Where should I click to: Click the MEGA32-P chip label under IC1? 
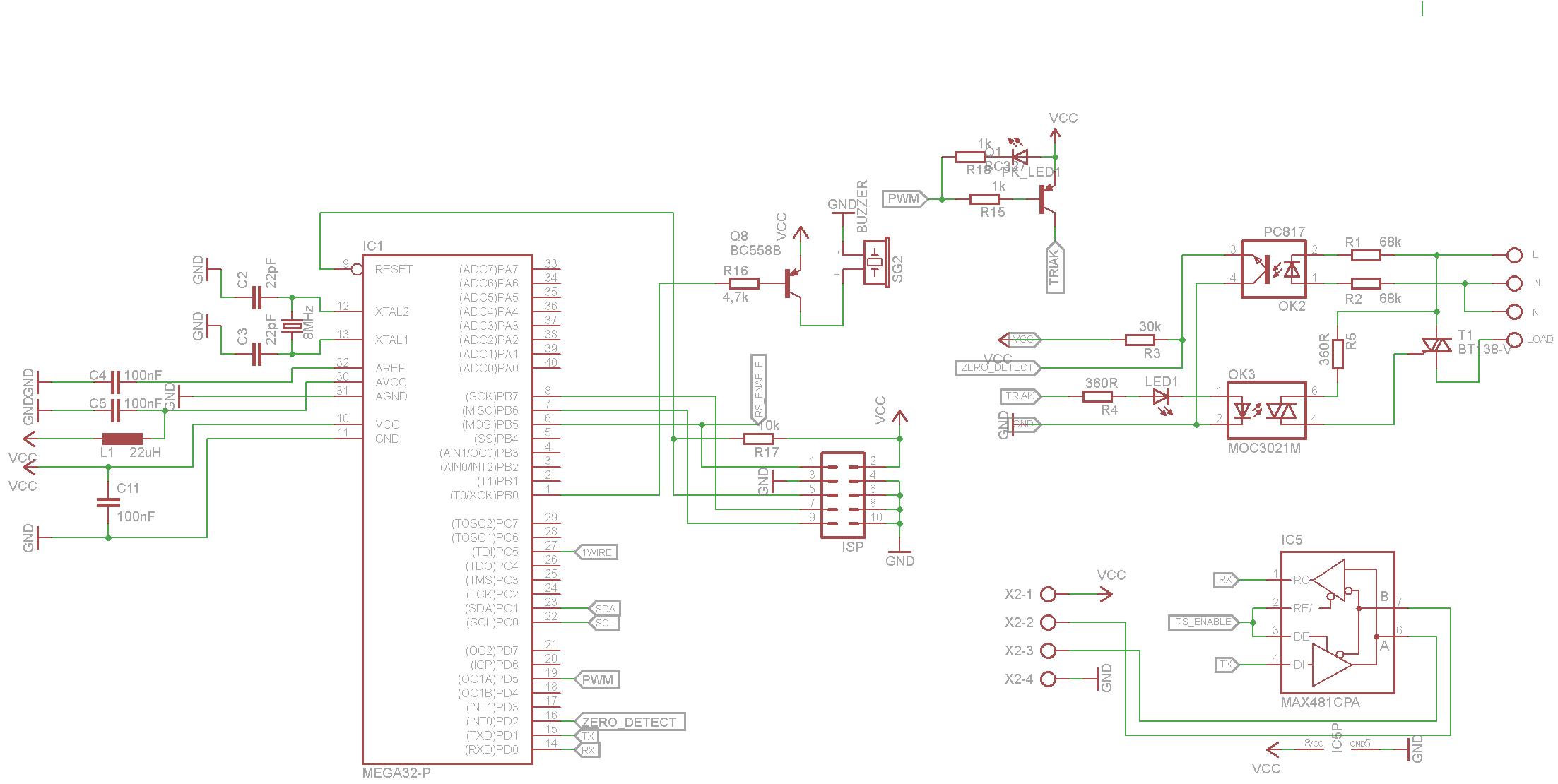click(x=396, y=773)
